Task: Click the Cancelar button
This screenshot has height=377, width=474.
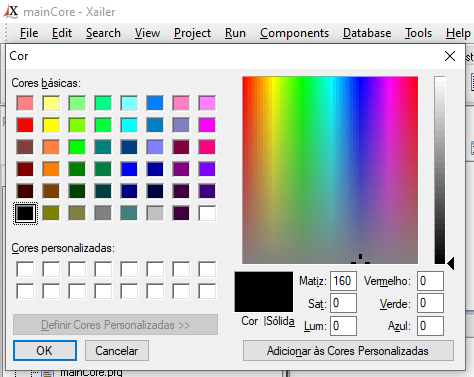Action: coord(117,351)
